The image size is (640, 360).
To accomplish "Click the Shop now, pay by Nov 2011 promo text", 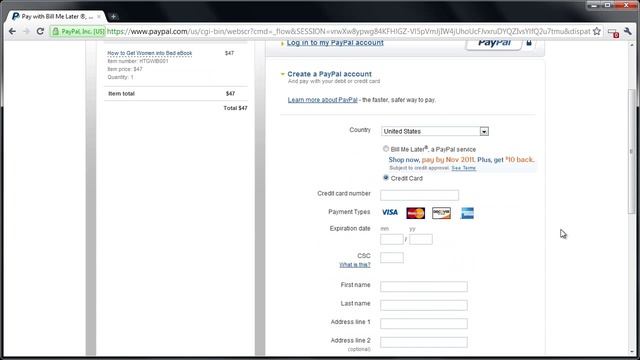I will (461, 160).
